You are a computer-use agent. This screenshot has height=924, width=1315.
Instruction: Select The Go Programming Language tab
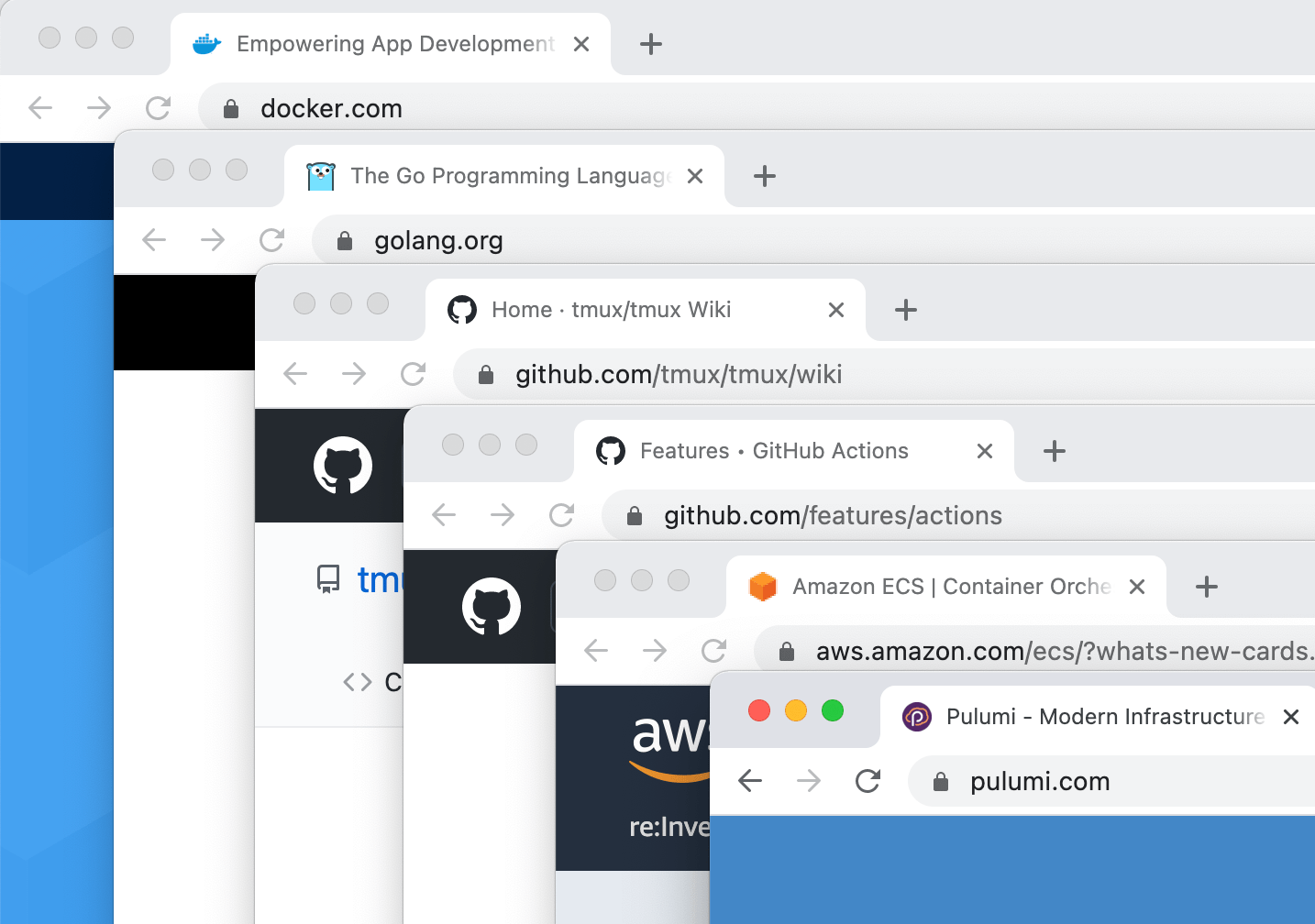click(504, 176)
